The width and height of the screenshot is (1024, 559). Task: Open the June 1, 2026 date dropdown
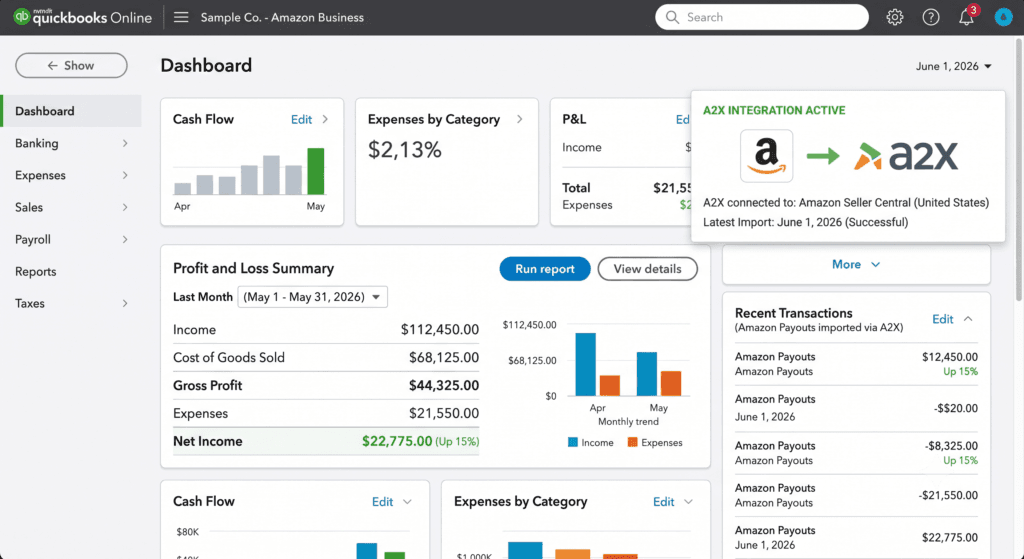coord(953,66)
